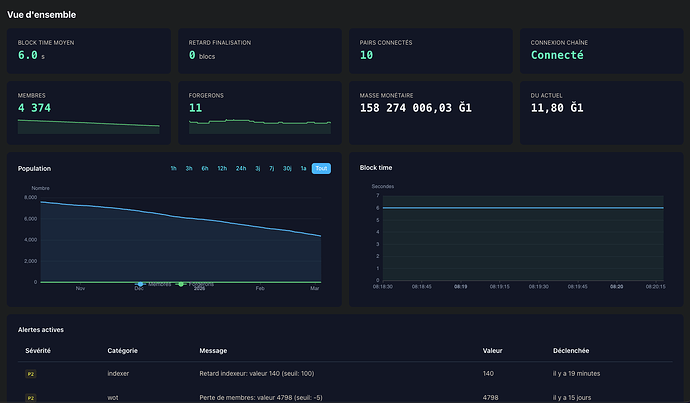Open the Membres sparkline card
The height and width of the screenshot is (403, 690).
tap(89, 113)
